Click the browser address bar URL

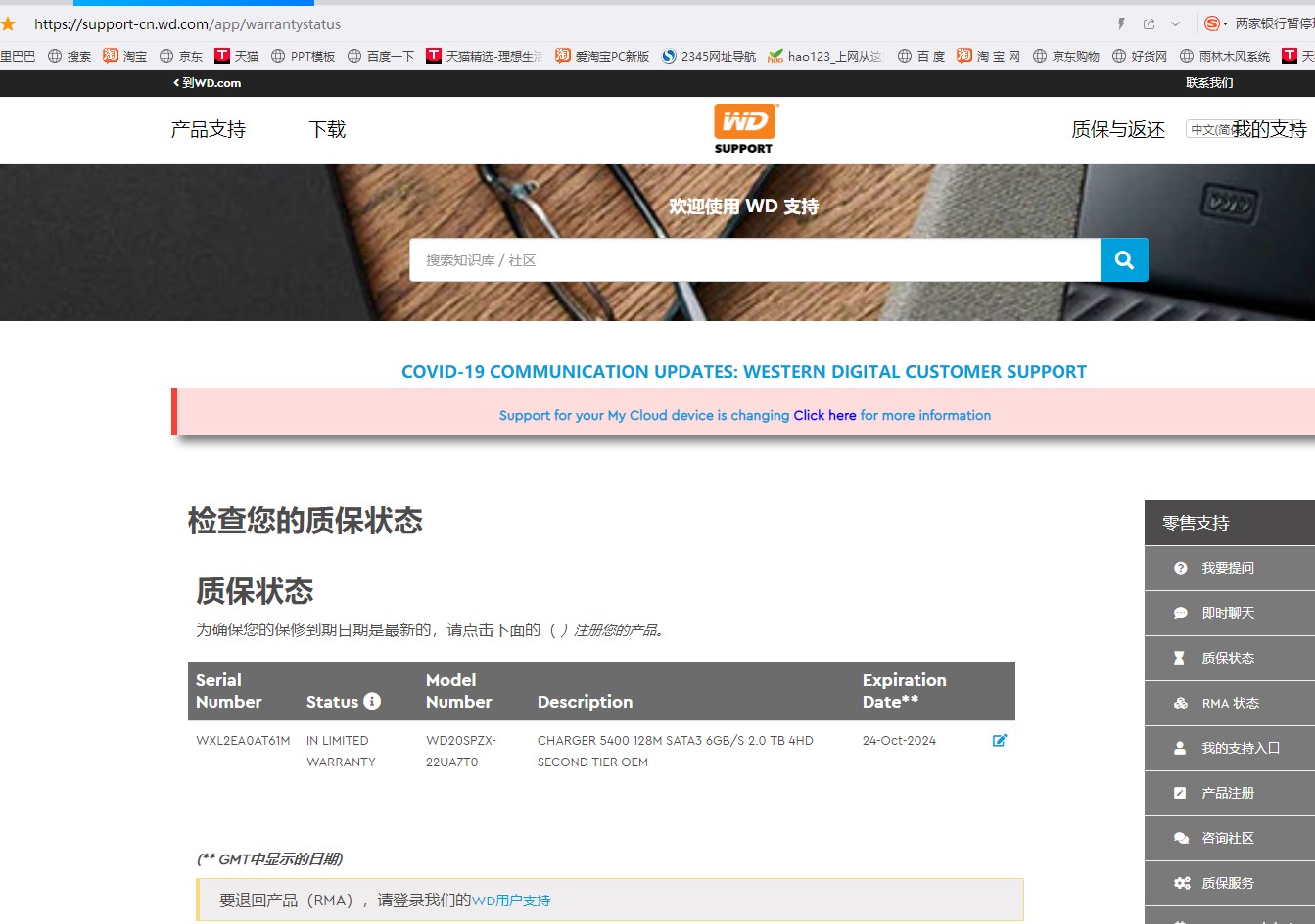(x=188, y=23)
